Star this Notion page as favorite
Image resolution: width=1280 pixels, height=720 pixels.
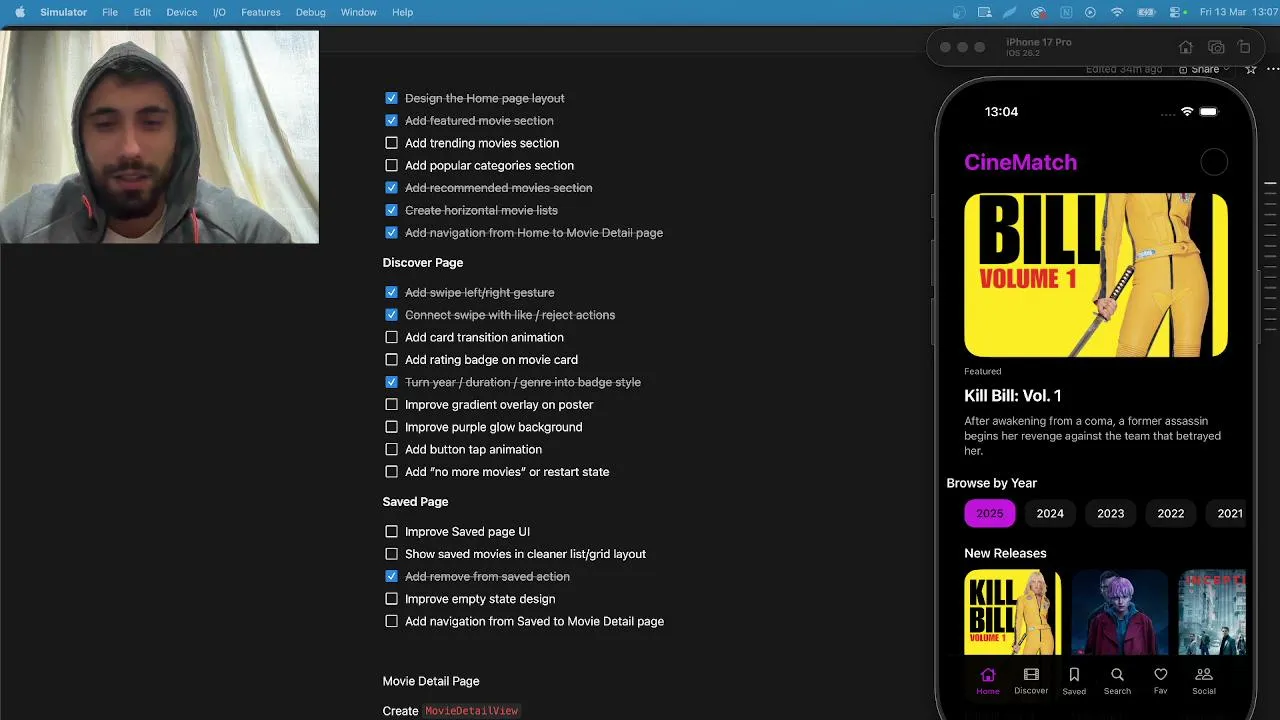1250,69
